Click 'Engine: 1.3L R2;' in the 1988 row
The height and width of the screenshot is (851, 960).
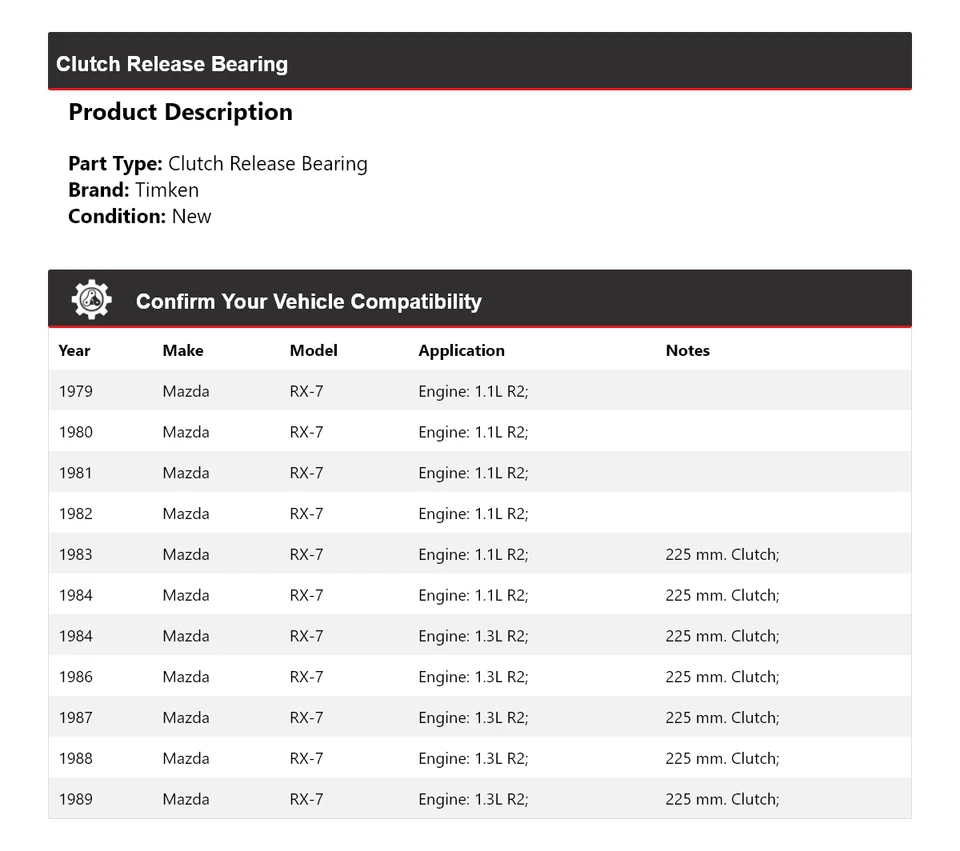(473, 759)
